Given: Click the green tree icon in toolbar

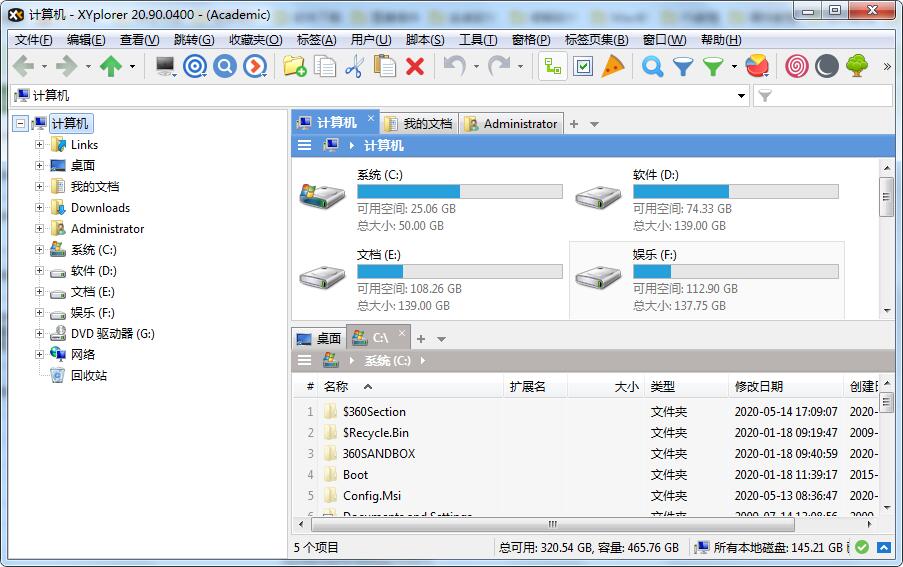Looking at the screenshot, I should tap(857, 67).
